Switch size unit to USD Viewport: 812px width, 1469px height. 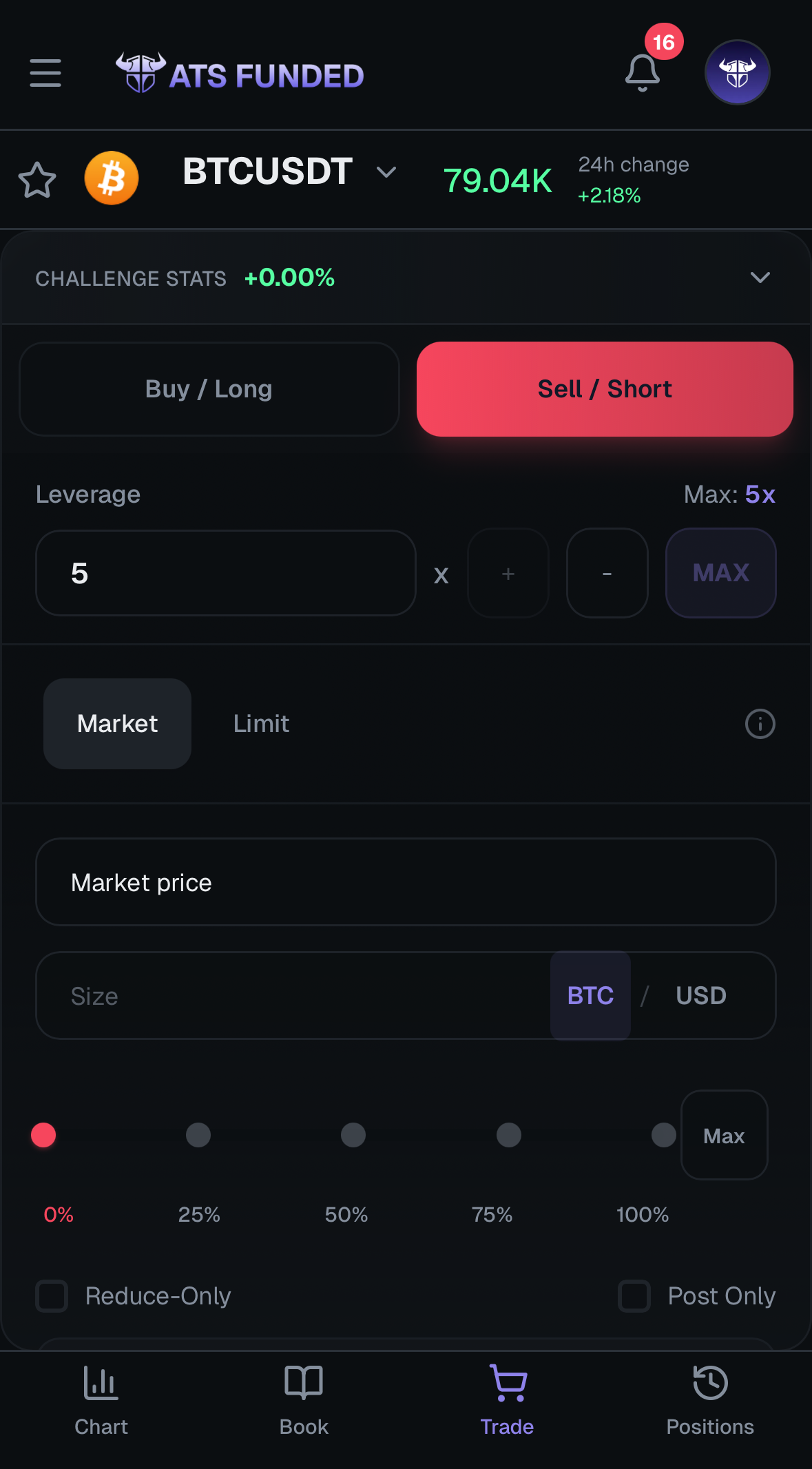tap(700, 996)
